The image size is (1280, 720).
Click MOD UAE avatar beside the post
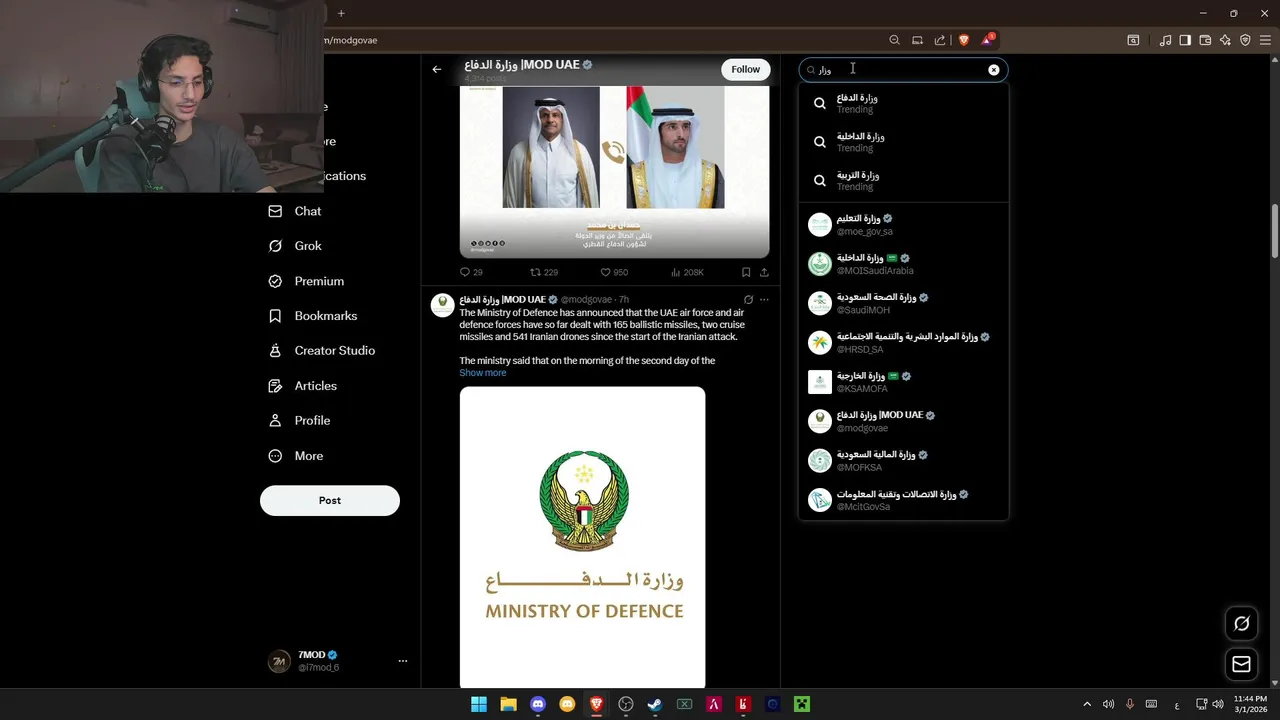[x=443, y=305]
